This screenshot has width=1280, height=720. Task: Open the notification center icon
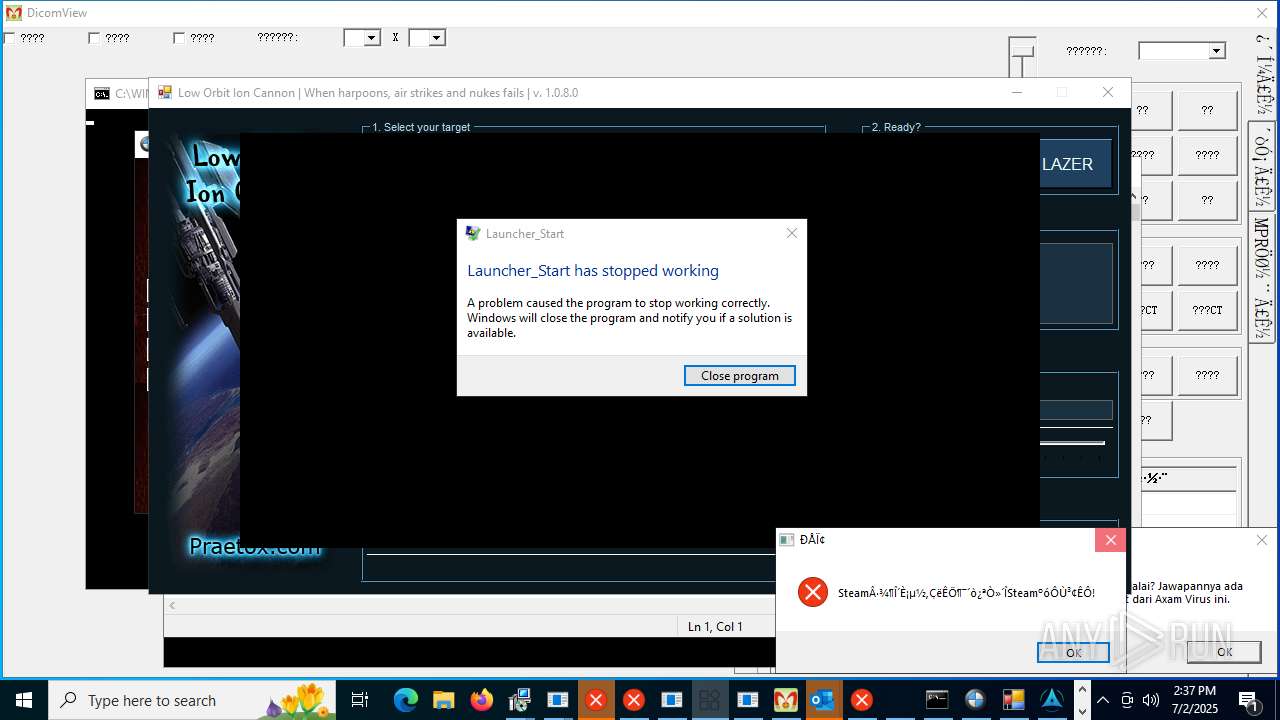pos(1248,700)
